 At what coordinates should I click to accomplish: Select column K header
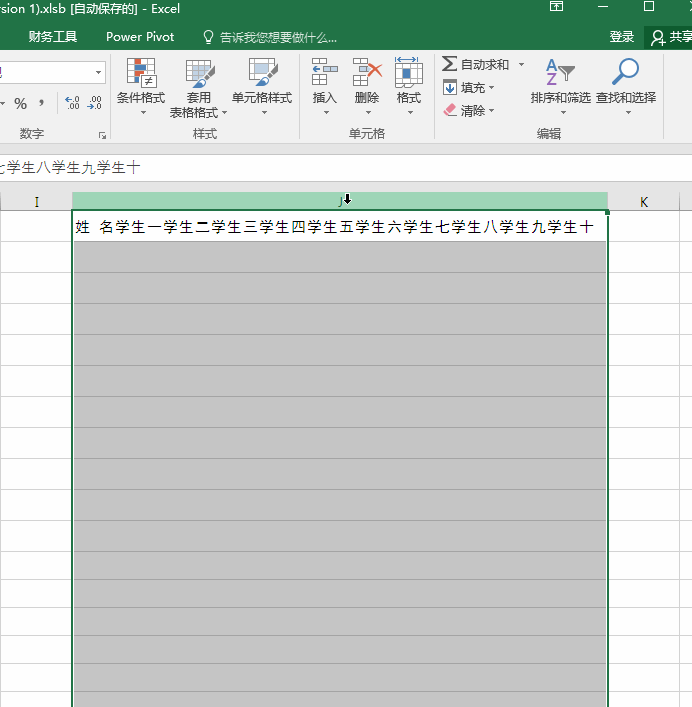[644, 202]
